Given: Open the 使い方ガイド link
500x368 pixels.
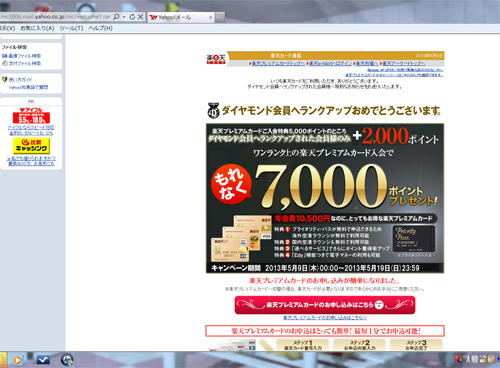Looking at the screenshot, I should coord(20,80).
